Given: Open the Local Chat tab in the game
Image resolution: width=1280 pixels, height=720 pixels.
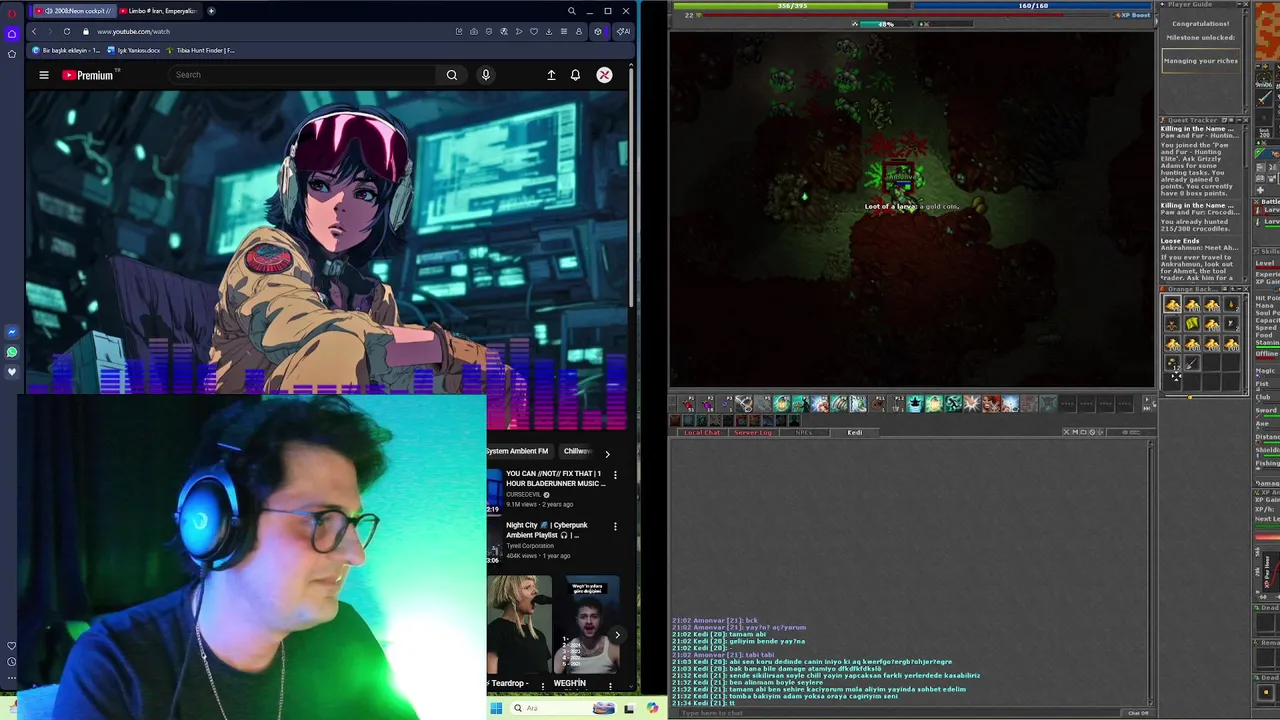Looking at the screenshot, I should click(x=701, y=432).
